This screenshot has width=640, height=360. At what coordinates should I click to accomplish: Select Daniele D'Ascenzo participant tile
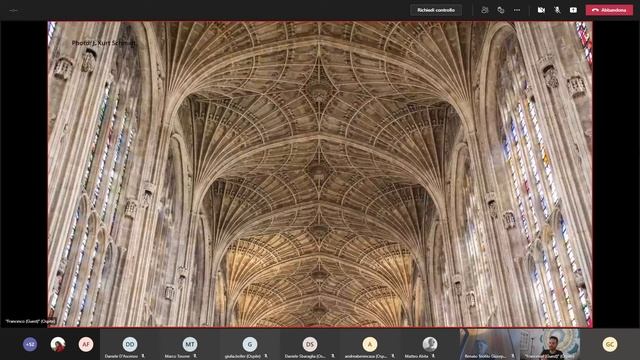(130, 344)
